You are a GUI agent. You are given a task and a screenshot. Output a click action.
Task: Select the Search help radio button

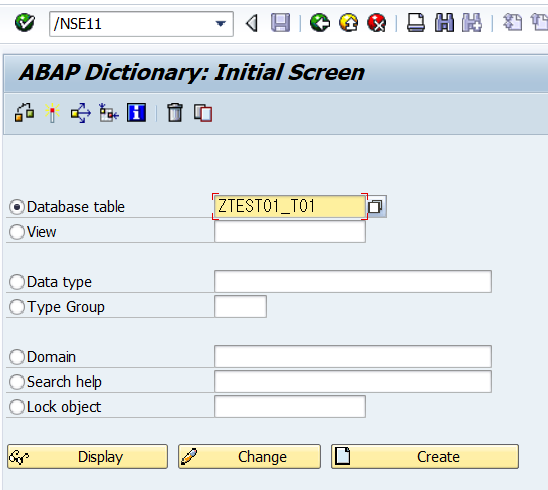coord(17,382)
